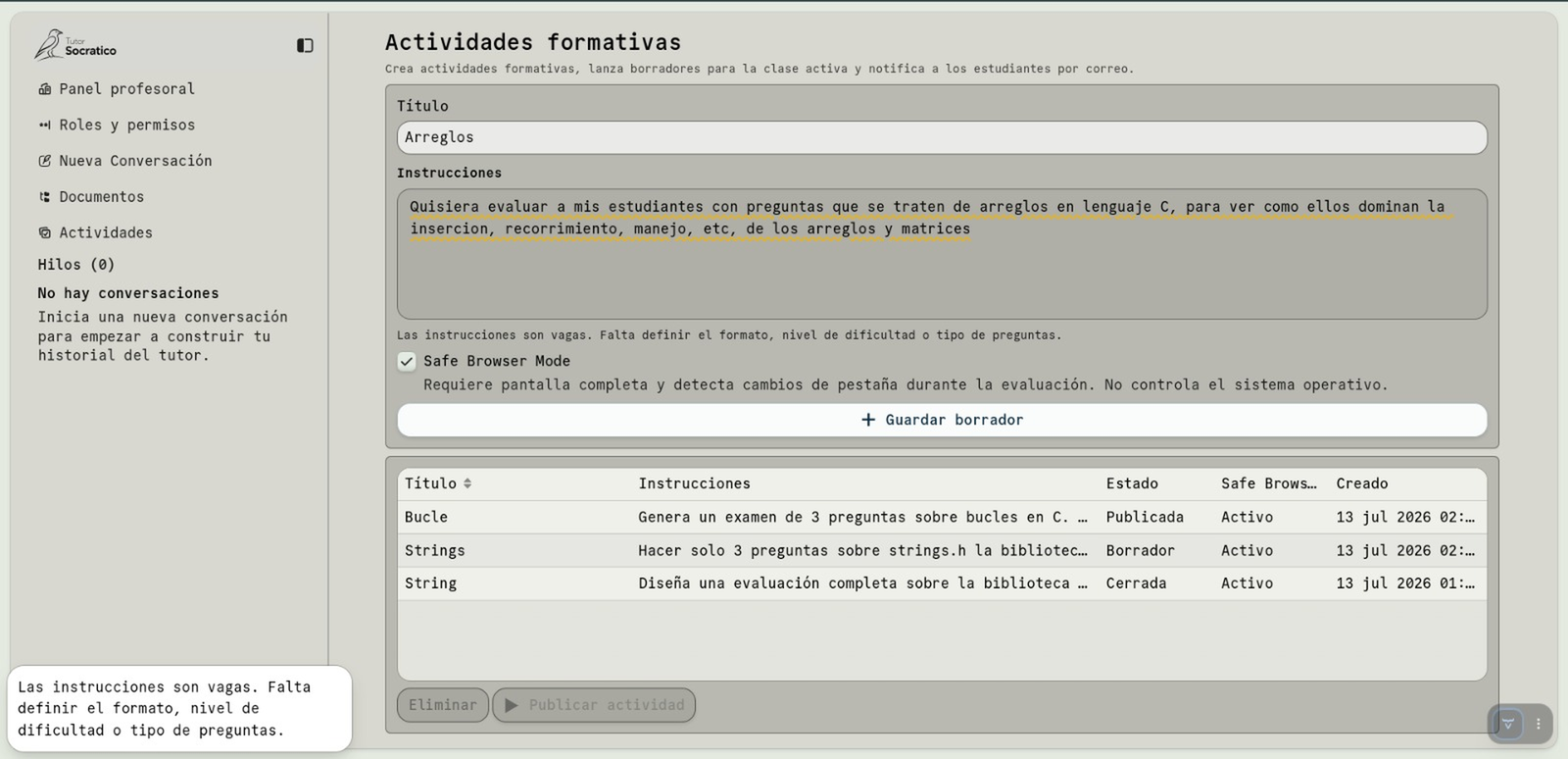Open Actividades from the sidebar
Screen dimensions: 1568x759
tap(106, 233)
